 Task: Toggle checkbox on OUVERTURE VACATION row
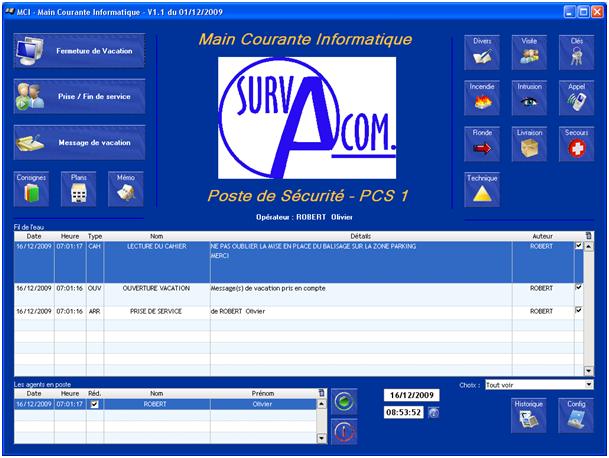579,287
